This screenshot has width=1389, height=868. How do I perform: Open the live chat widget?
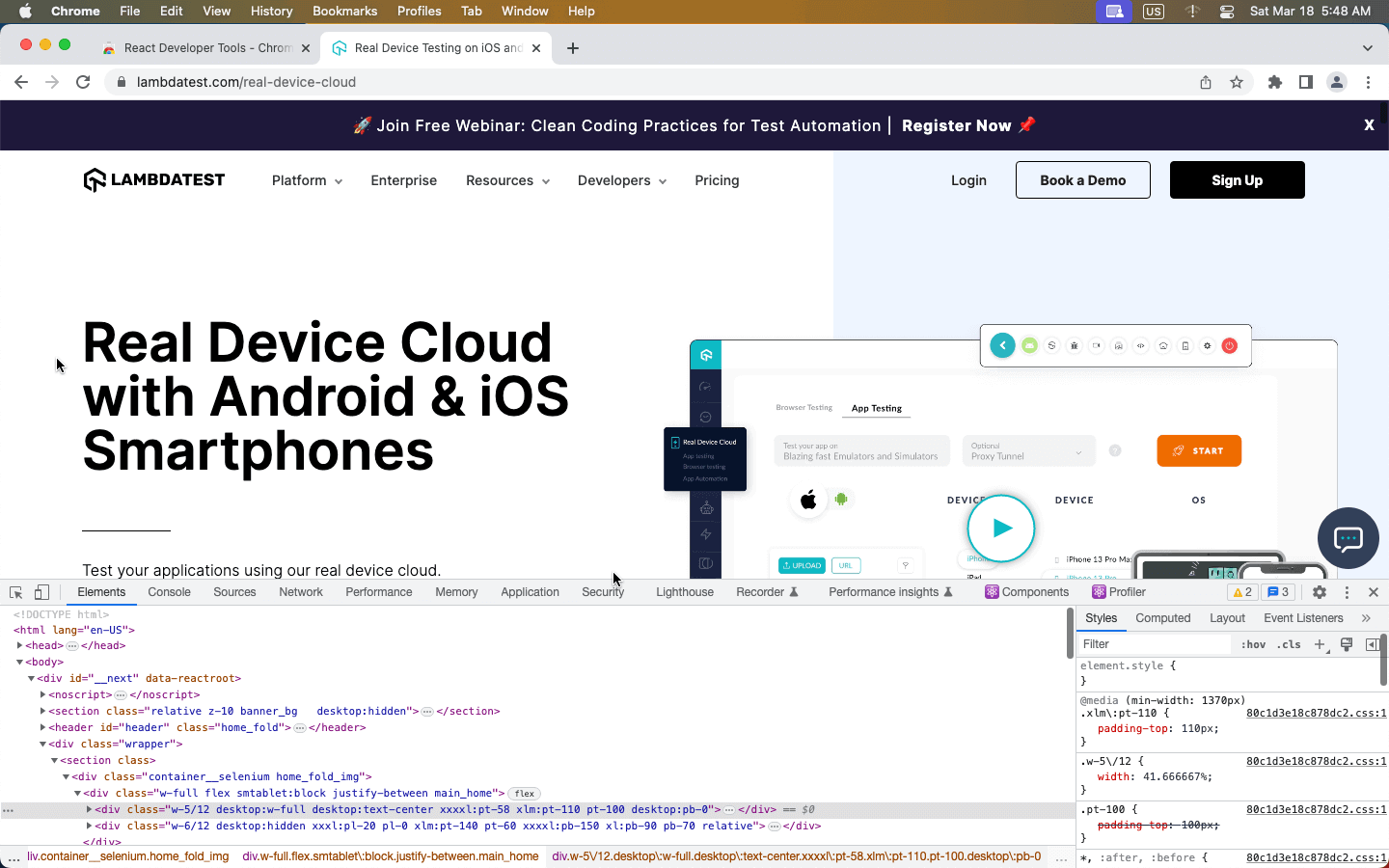click(1348, 538)
